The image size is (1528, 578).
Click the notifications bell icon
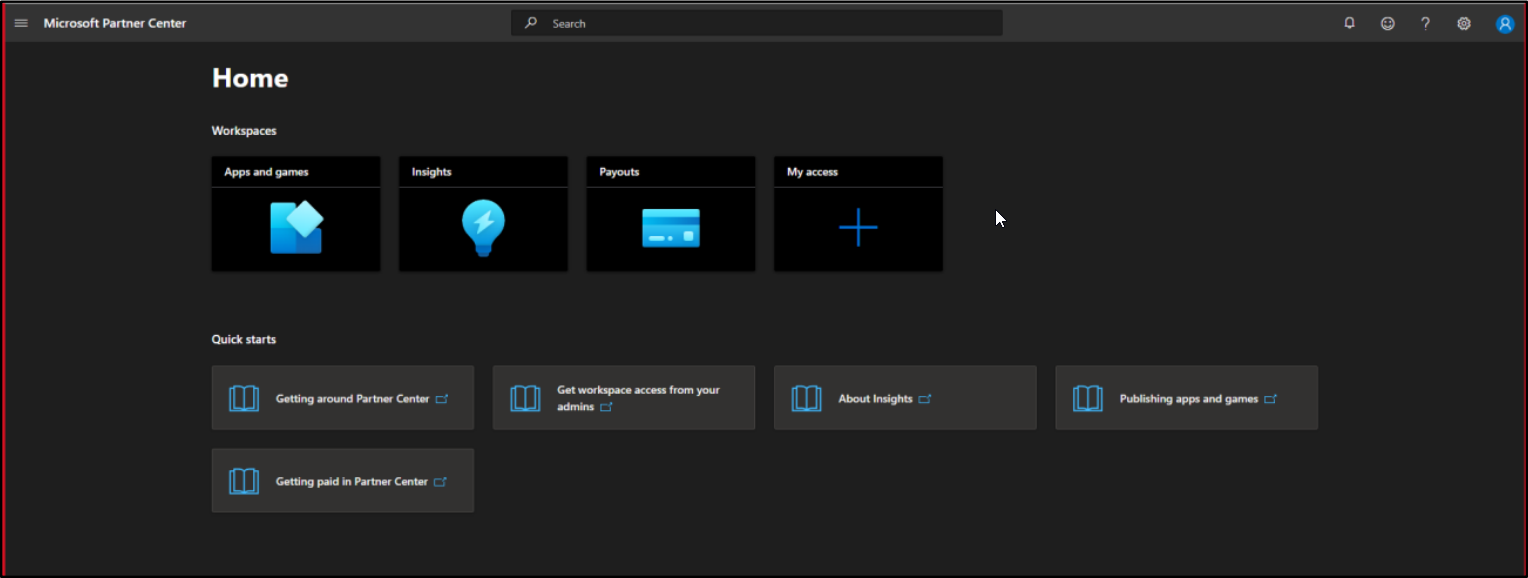(x=1349, y=23)
